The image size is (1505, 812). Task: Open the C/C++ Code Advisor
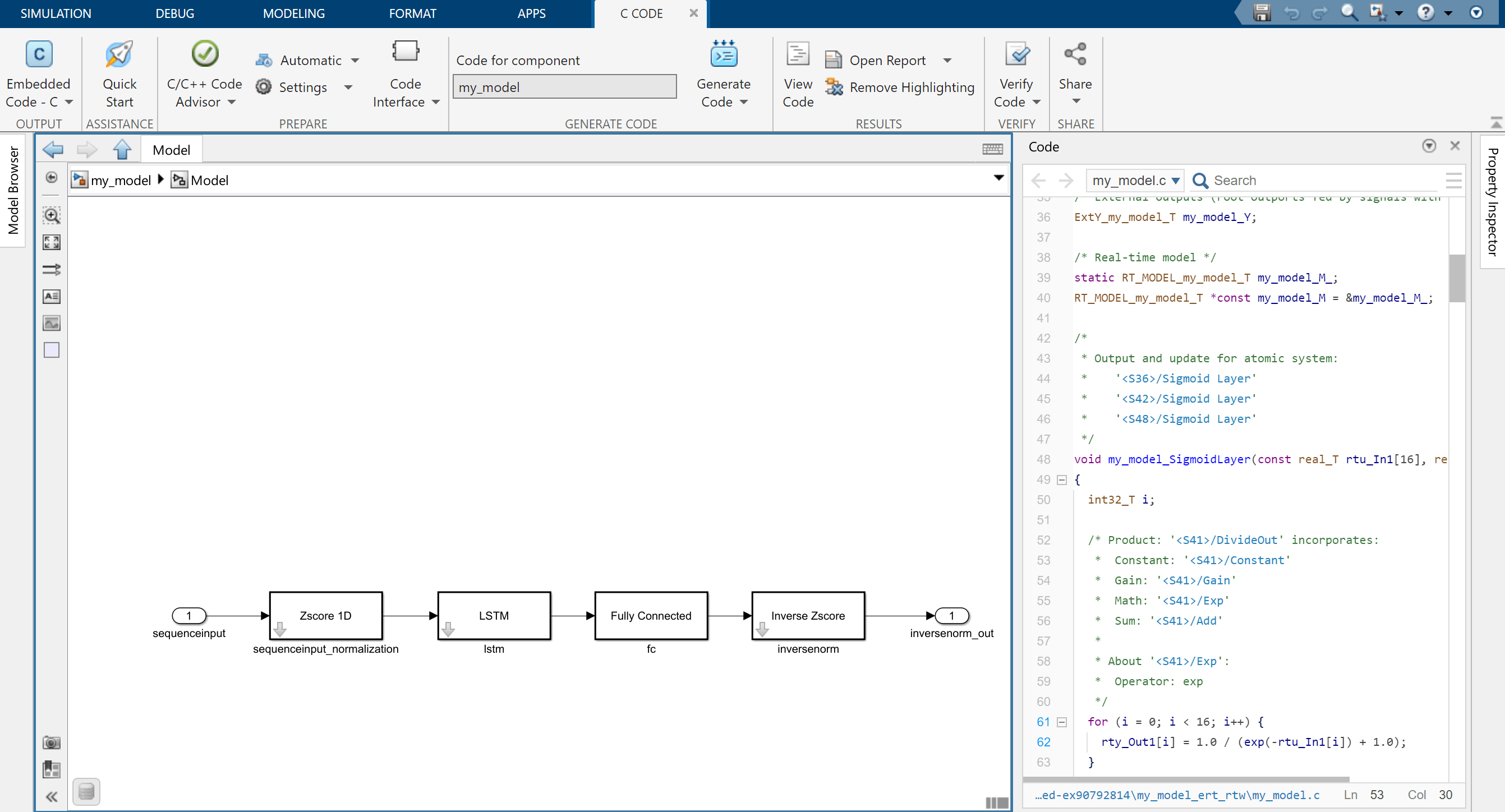pos(205,55)
